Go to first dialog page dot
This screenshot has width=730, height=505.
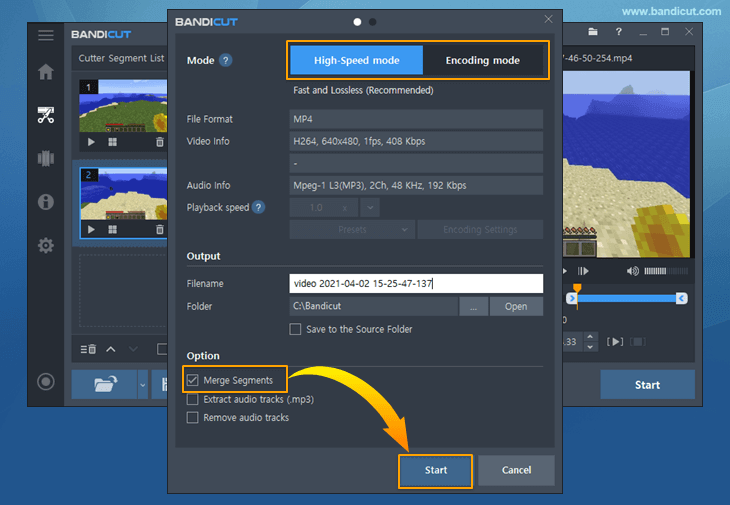coord(357,22)
